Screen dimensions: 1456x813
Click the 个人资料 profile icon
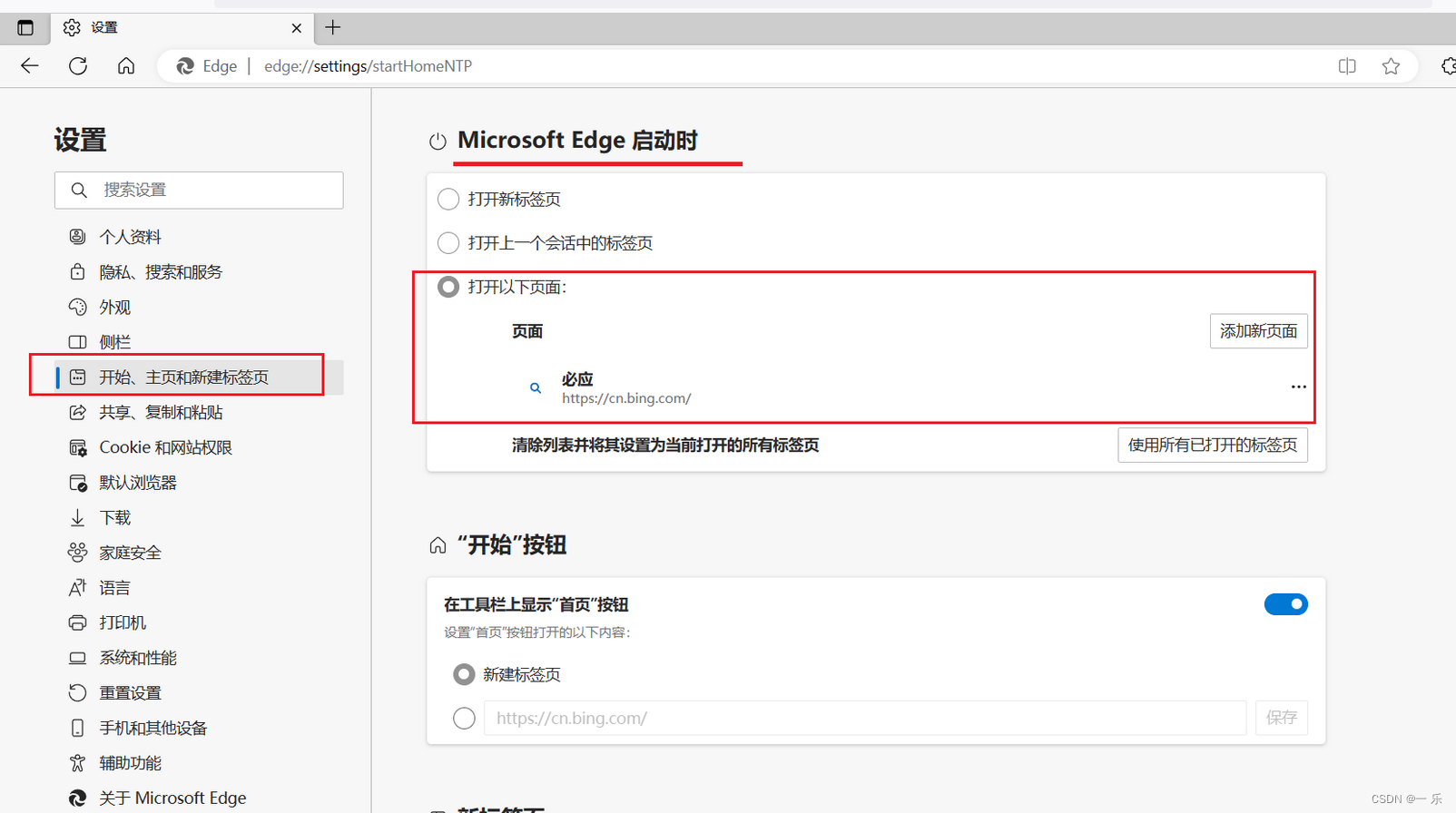pyautogui.click(x=78, y=237)
